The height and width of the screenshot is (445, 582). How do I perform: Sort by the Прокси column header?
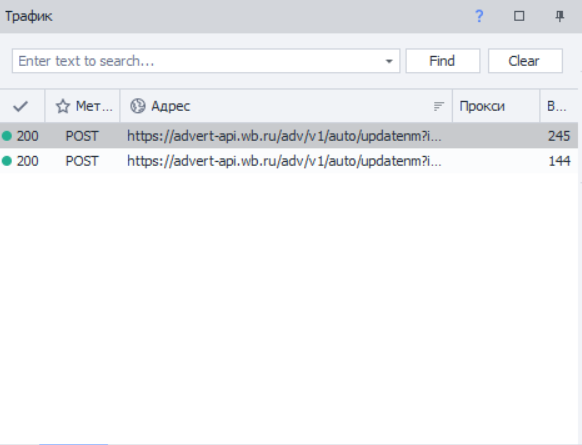coord(496,107)
